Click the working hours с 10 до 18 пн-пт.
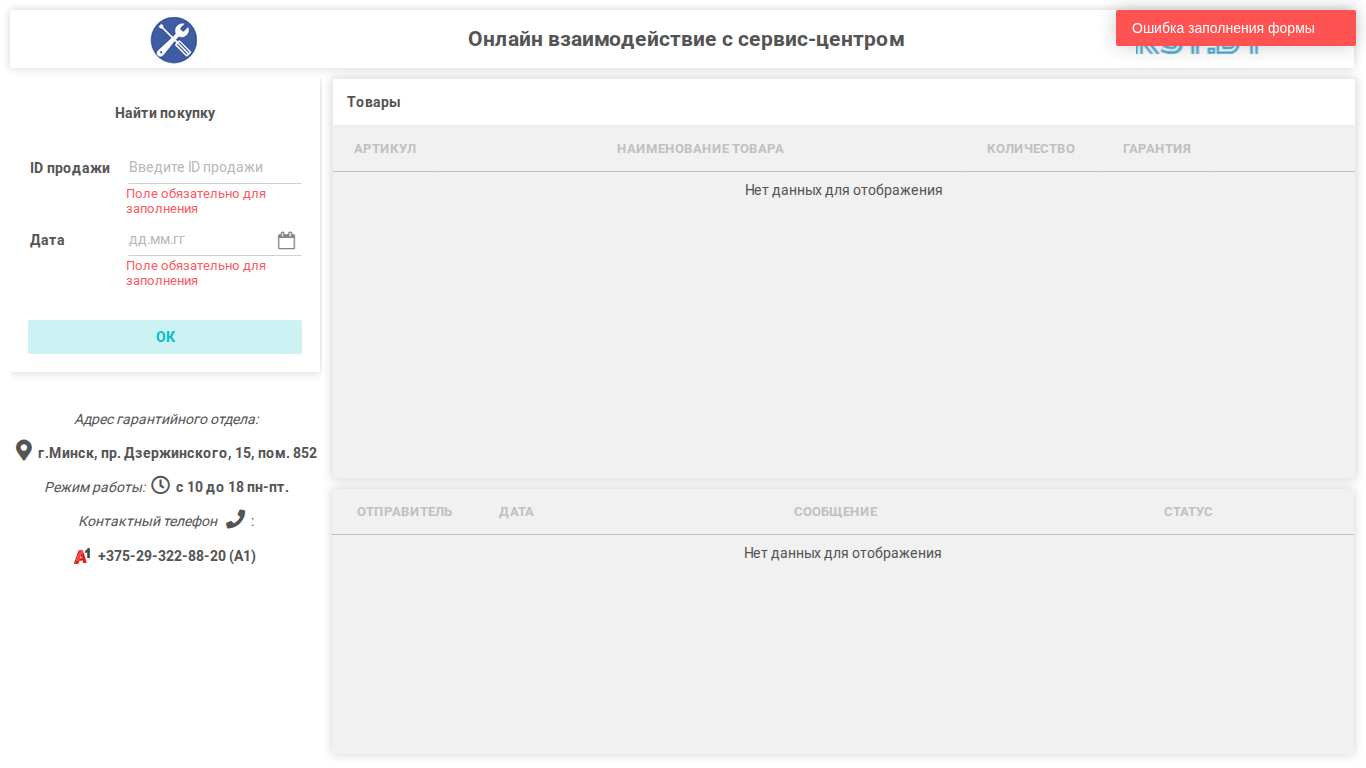This screenshot has height=768, width=1366. [232, 488]
